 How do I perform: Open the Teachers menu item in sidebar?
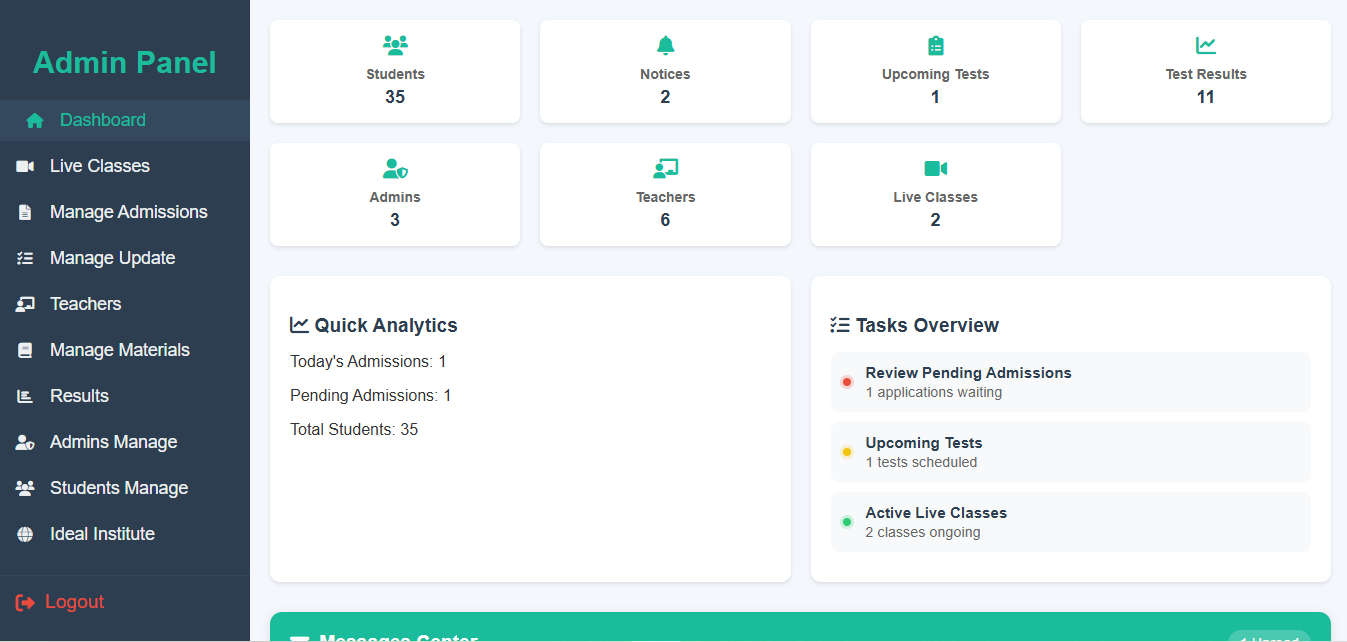tap(85, 304)
